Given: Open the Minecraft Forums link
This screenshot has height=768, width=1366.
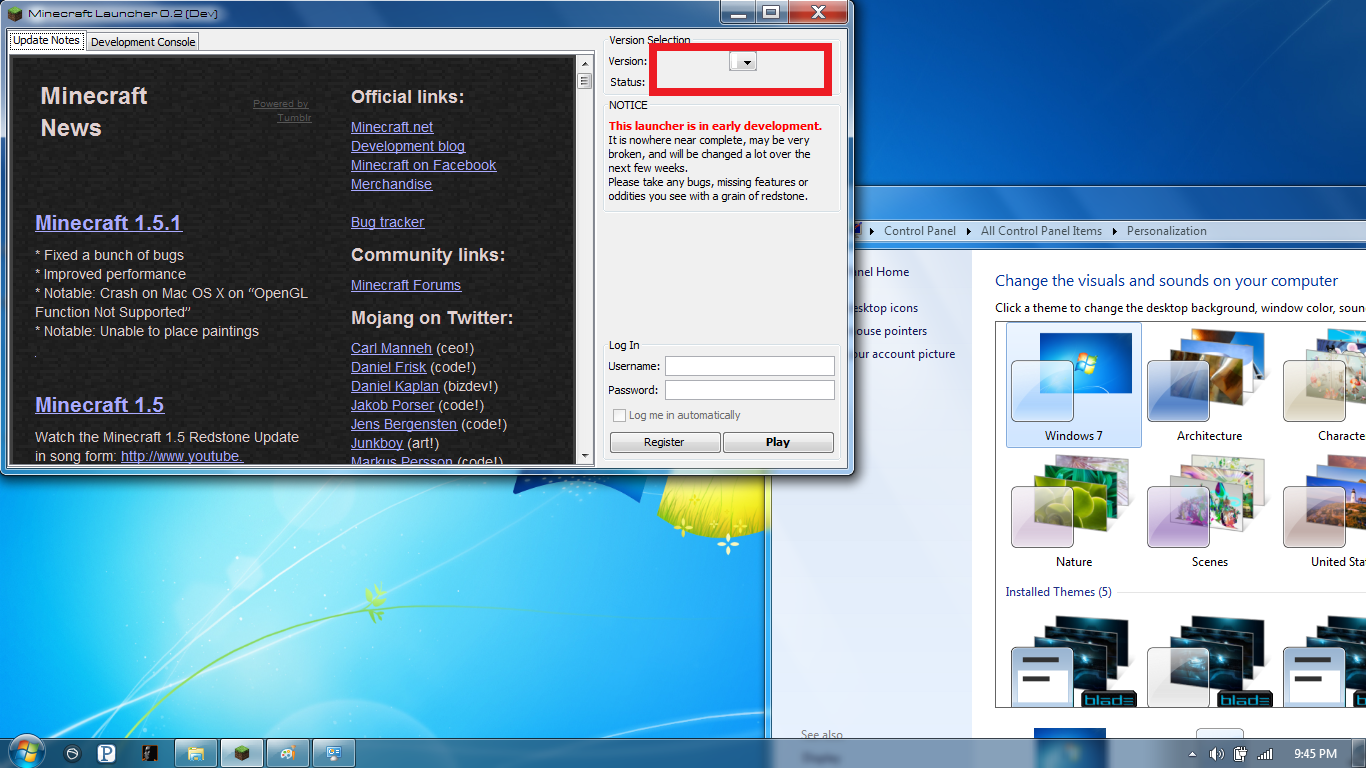Looking at the screenshot, I should tap(406, 285).
